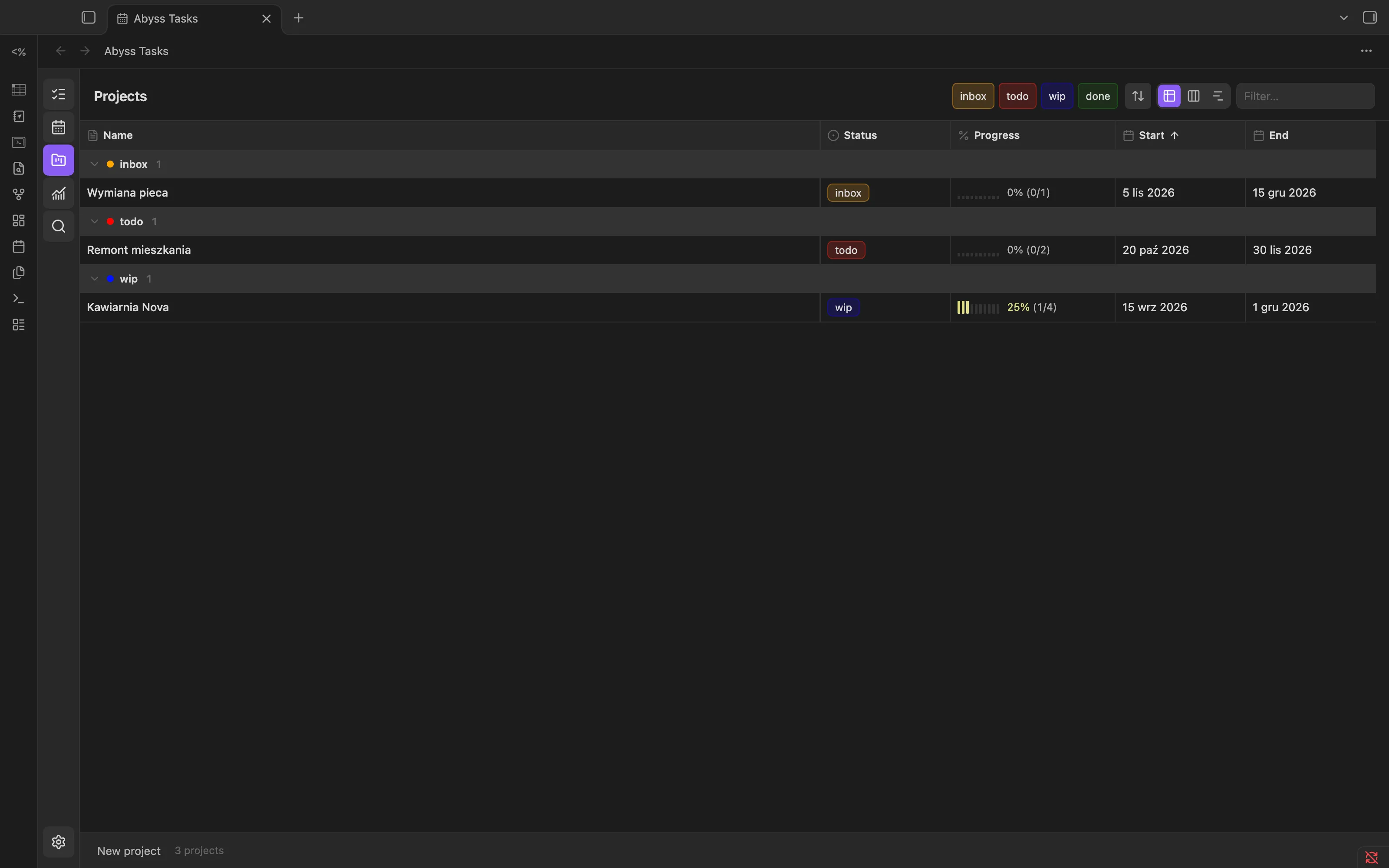
Task: Click the End date 15 gru 2026
Action: coord(1284,193)
